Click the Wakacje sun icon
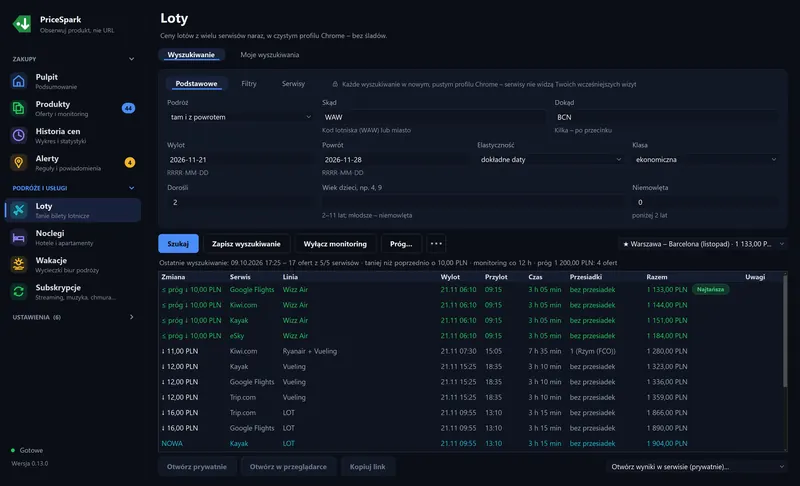The image size is (800, 486). click(18, 264)
